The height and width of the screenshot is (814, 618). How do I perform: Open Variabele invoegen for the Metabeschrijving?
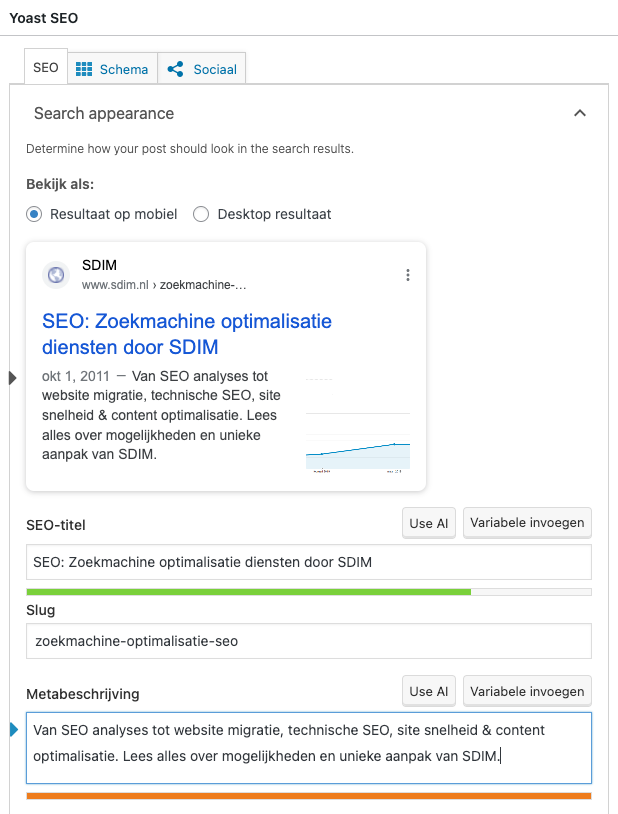coord(527,690)
